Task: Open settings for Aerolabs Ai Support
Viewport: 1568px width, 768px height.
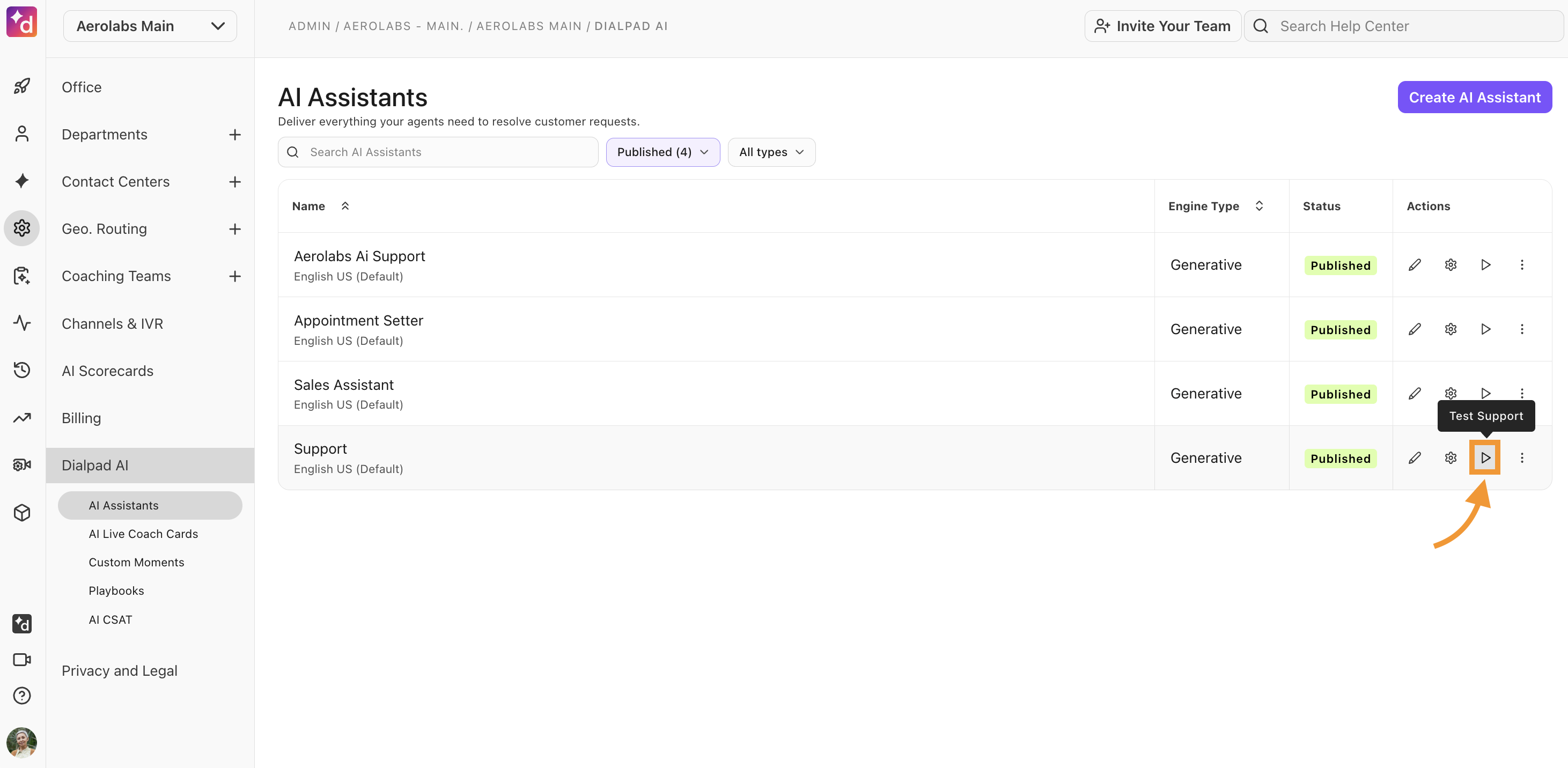Action: pyautogui.click(x=1451, y=265)
